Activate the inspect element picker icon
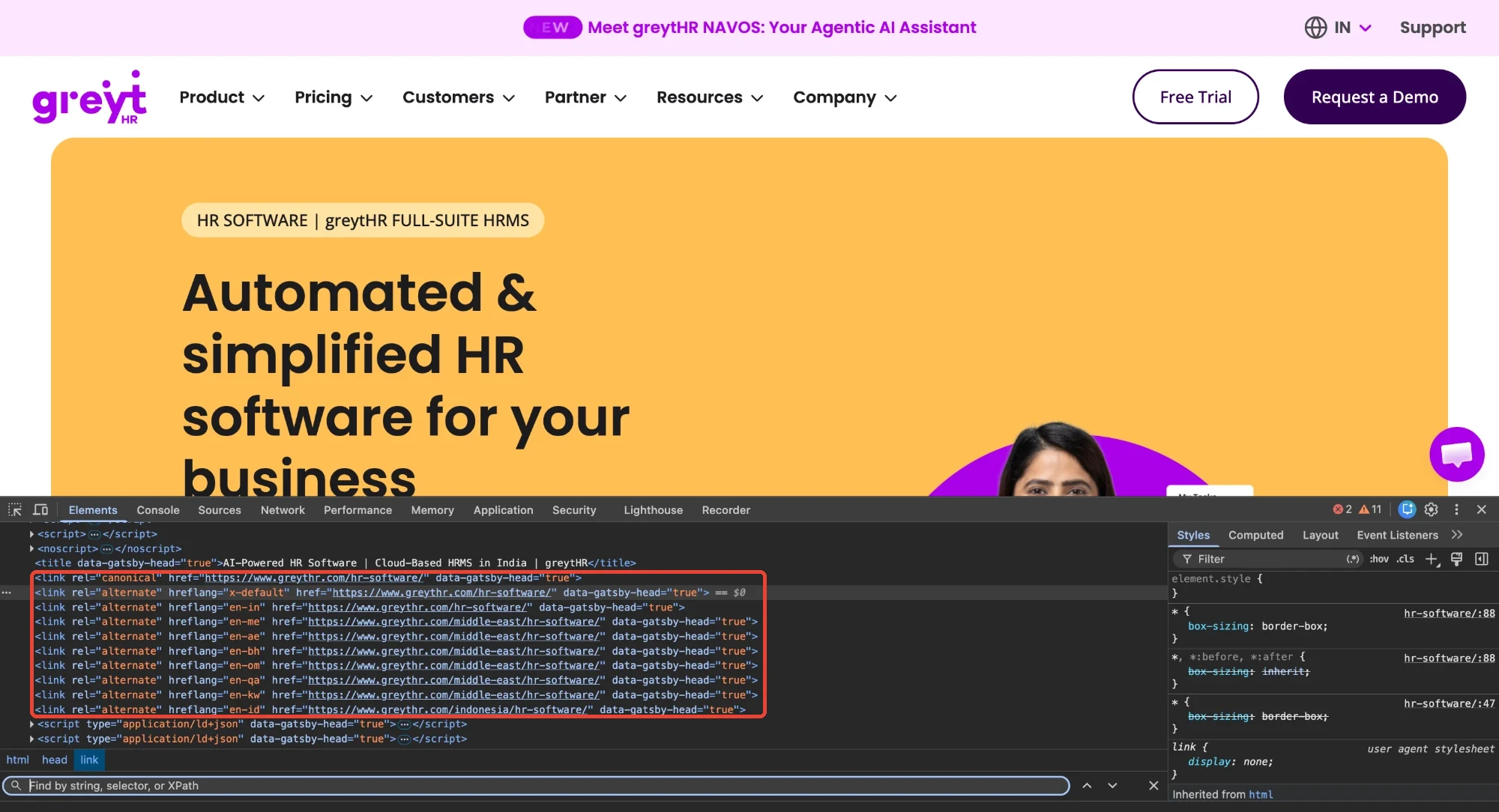1499x812 pixels. point(15,510)
